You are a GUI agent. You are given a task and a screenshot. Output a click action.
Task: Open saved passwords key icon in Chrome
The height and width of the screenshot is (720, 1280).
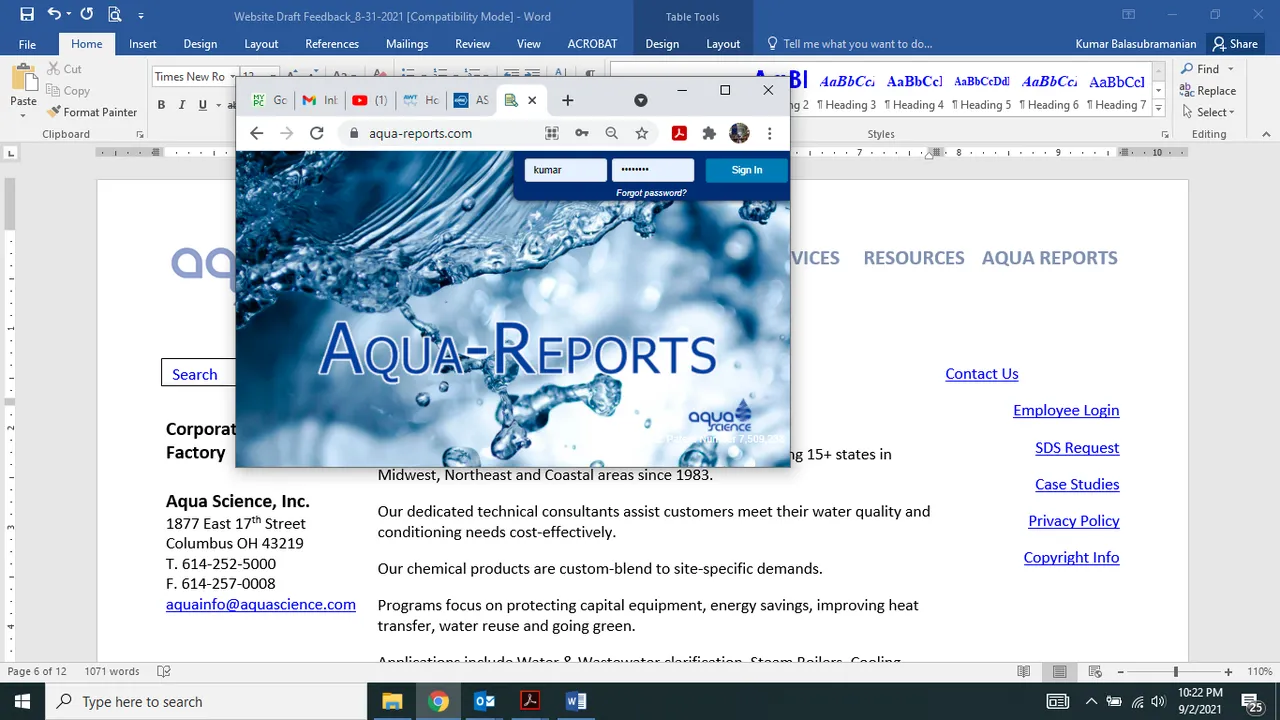(x=581, y=133)
